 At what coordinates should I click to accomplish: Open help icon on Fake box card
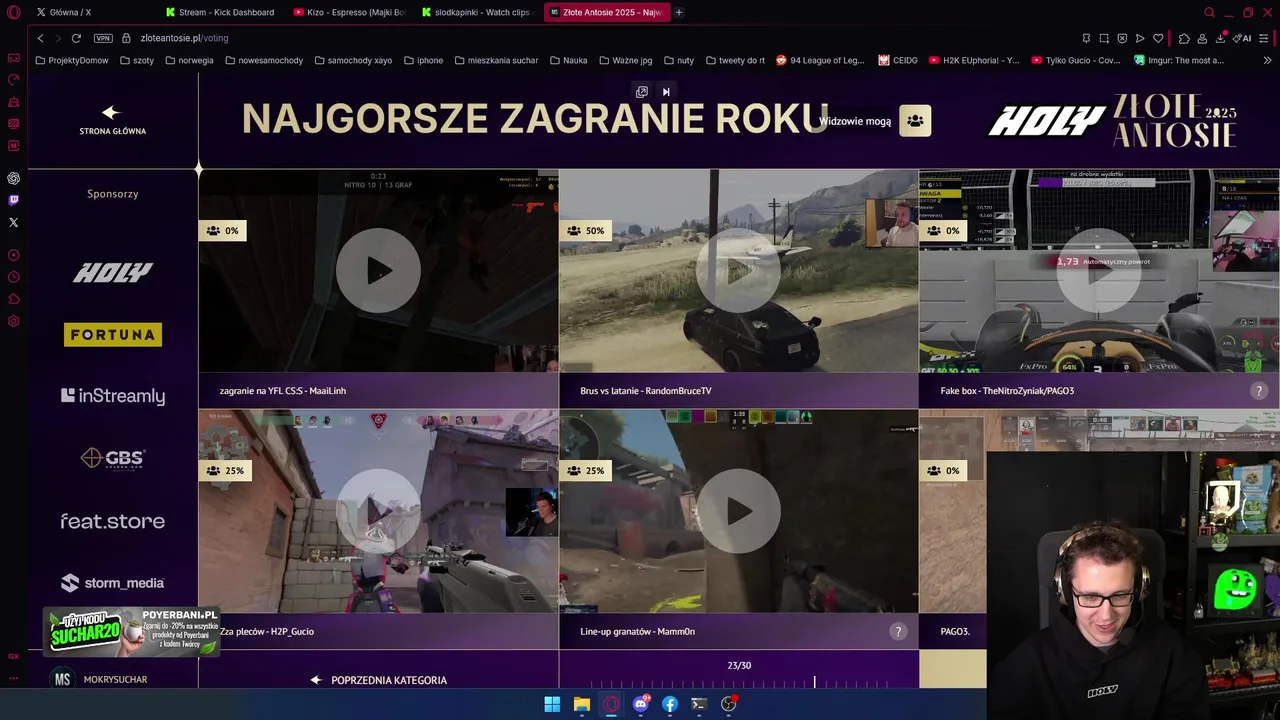tap(1259, 391)
